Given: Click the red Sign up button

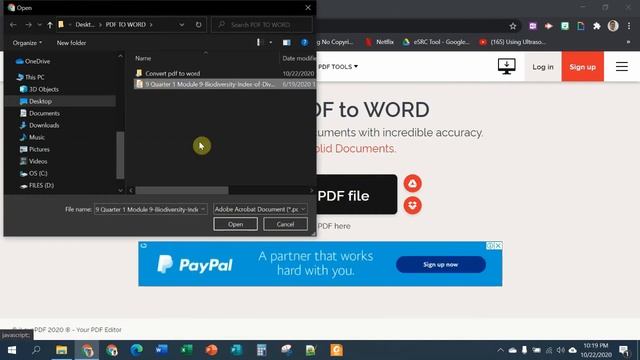Looking at the screenshot, I should pos(582,67).
